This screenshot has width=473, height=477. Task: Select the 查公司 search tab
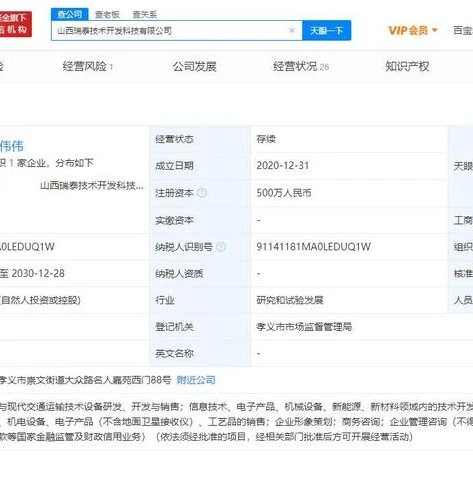click(70, 14)
